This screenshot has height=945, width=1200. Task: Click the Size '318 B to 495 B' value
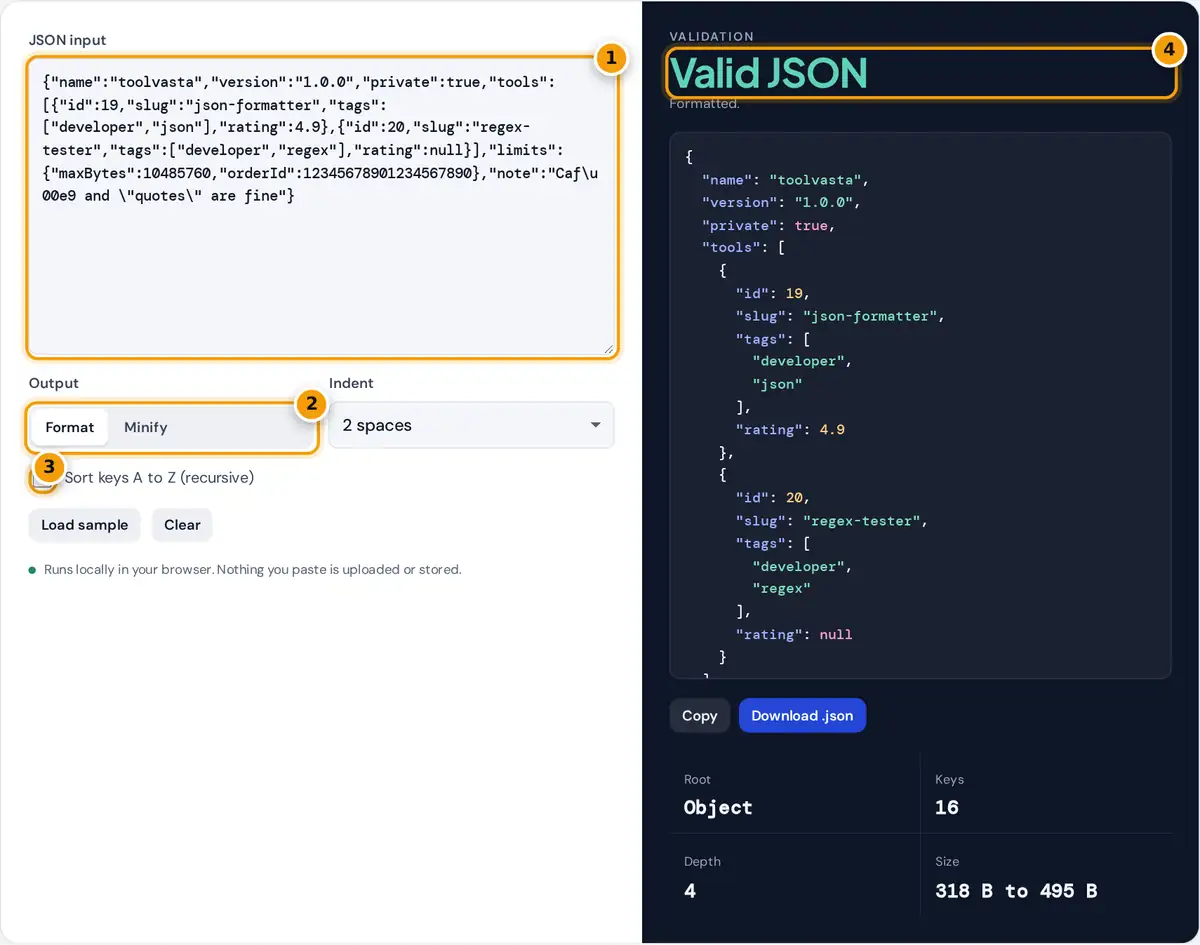(x=1016, y=890)
